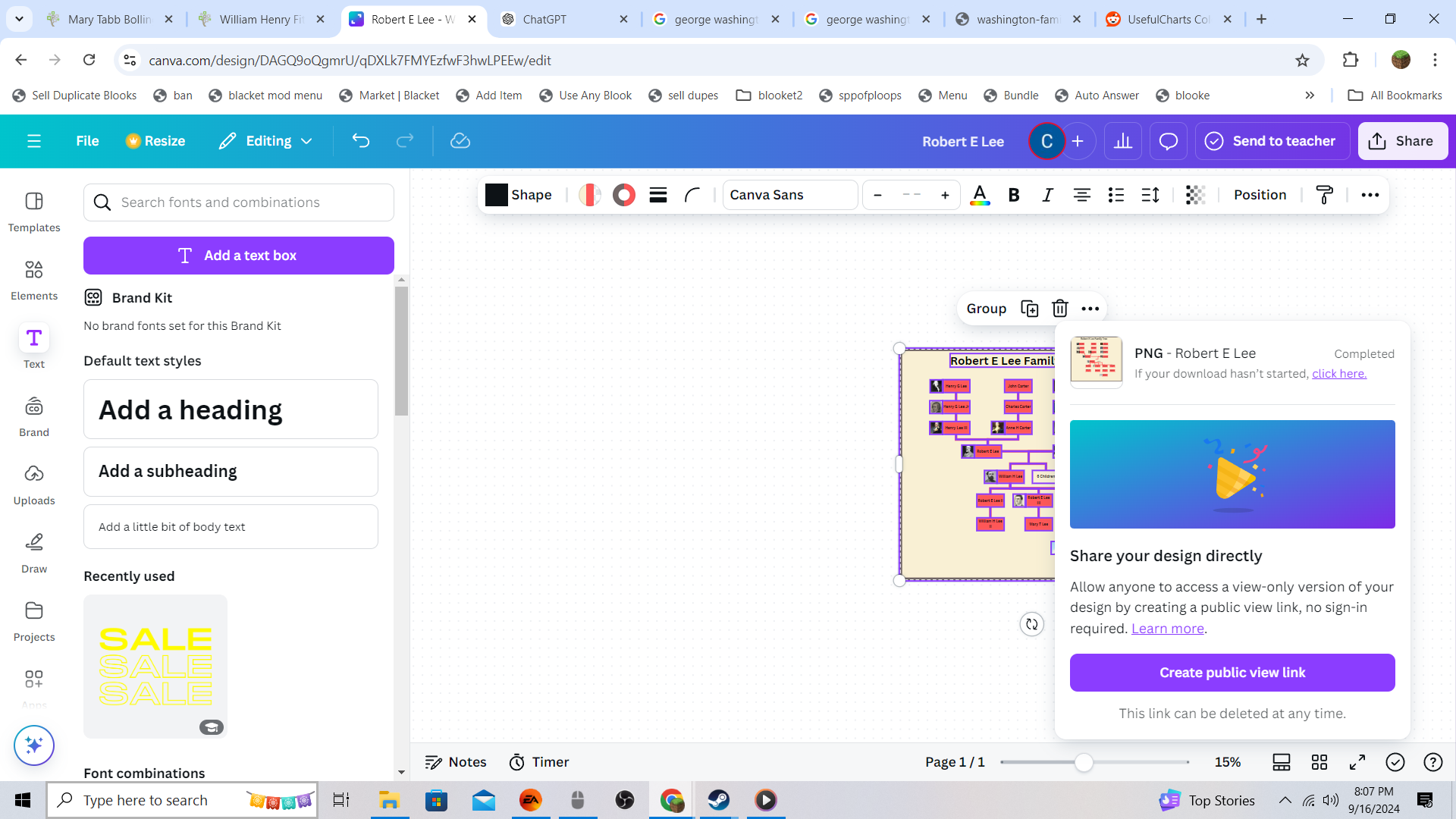Enter fullscreen present mode
This screenshot has width=1456, height=819.
pyautogui.click(x=1357, y=762)
